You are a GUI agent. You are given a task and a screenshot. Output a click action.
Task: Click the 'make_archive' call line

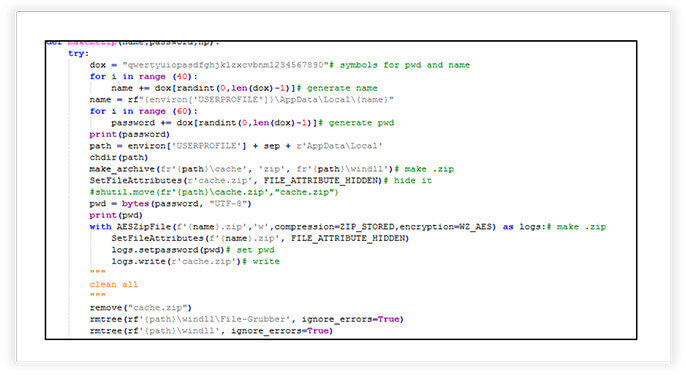(x=272, y=169)
